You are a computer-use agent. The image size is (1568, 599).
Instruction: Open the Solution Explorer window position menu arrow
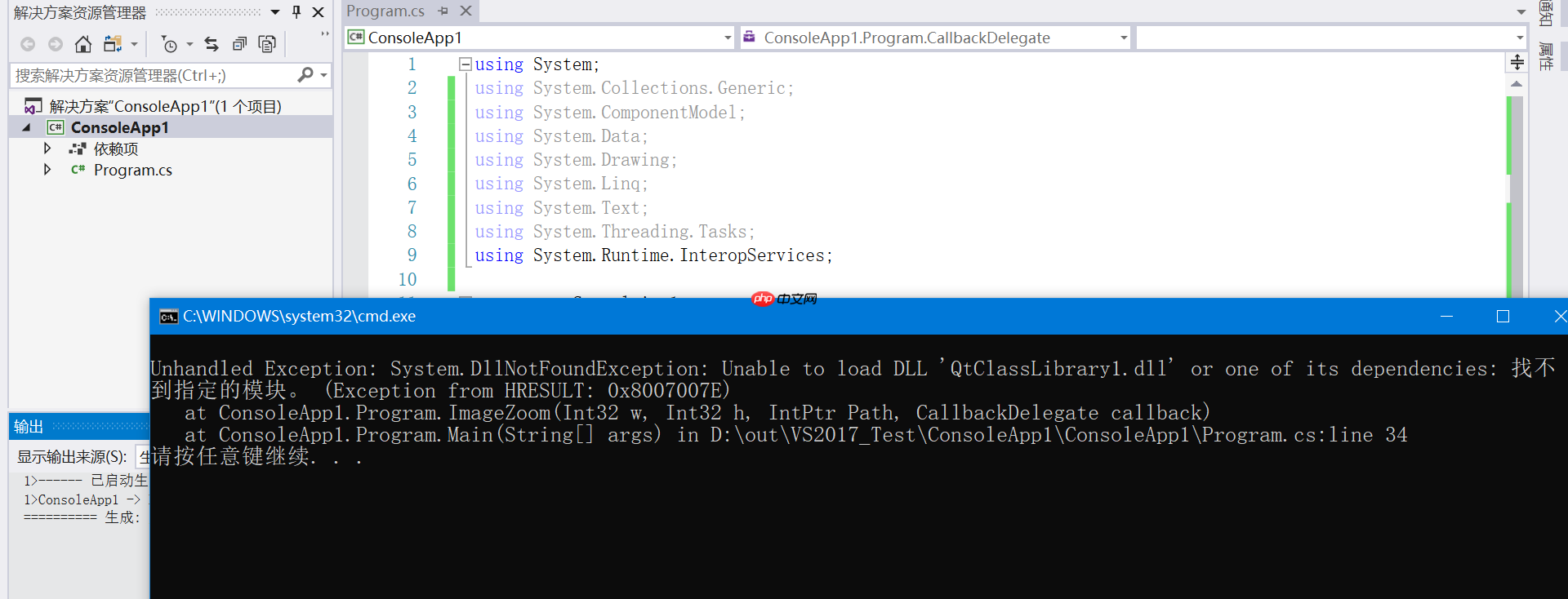pos(275,12)
